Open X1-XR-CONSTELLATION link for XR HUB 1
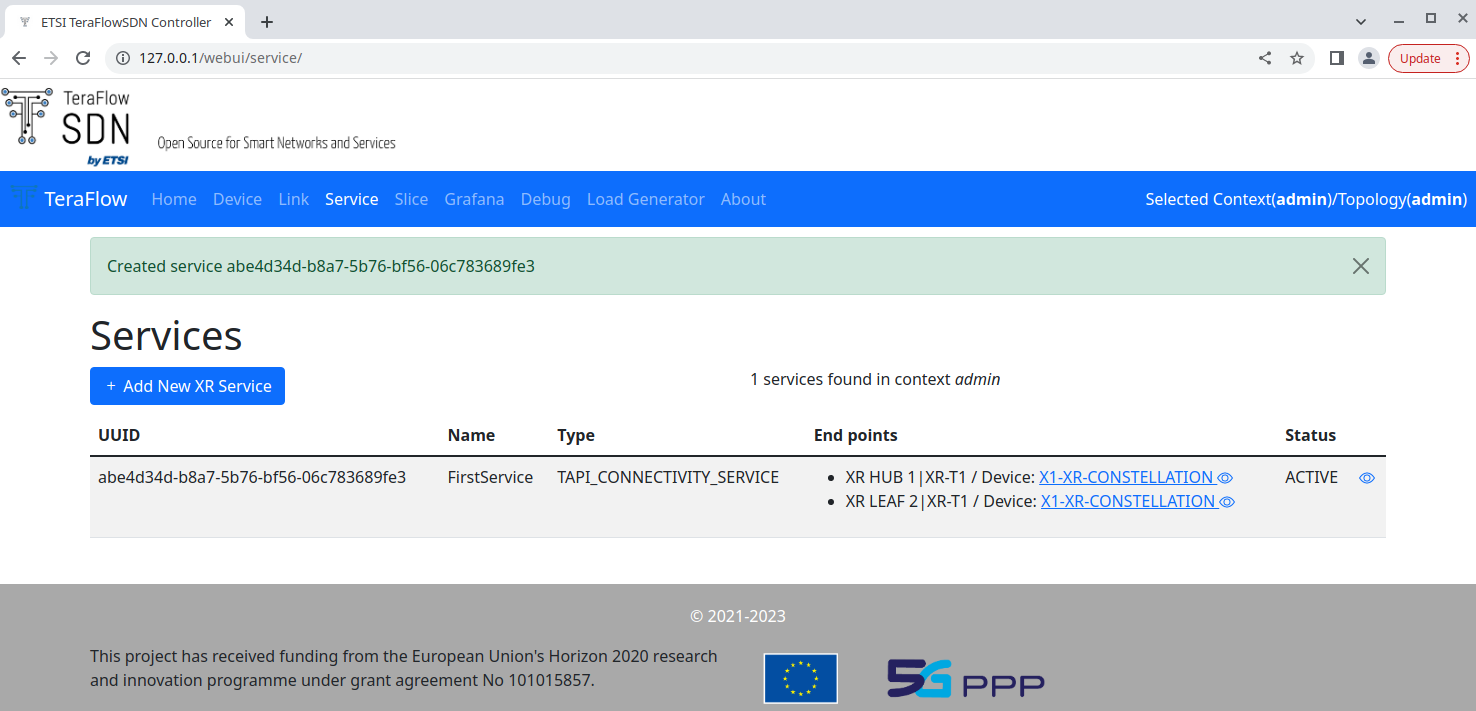Viewport: 1476px width, 711px height. click(x=1125, y=478)
